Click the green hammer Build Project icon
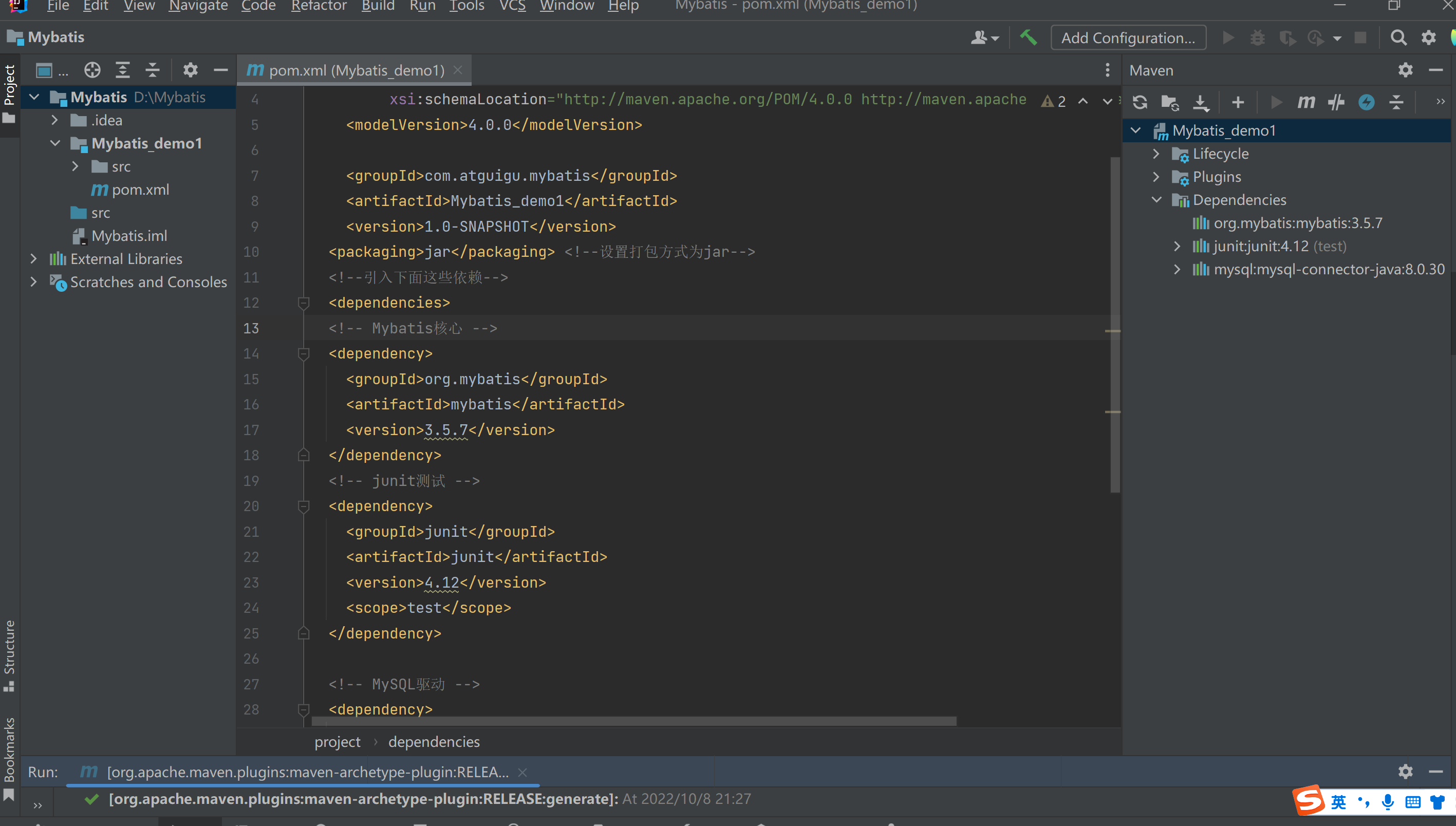 tap(1028, 37)
